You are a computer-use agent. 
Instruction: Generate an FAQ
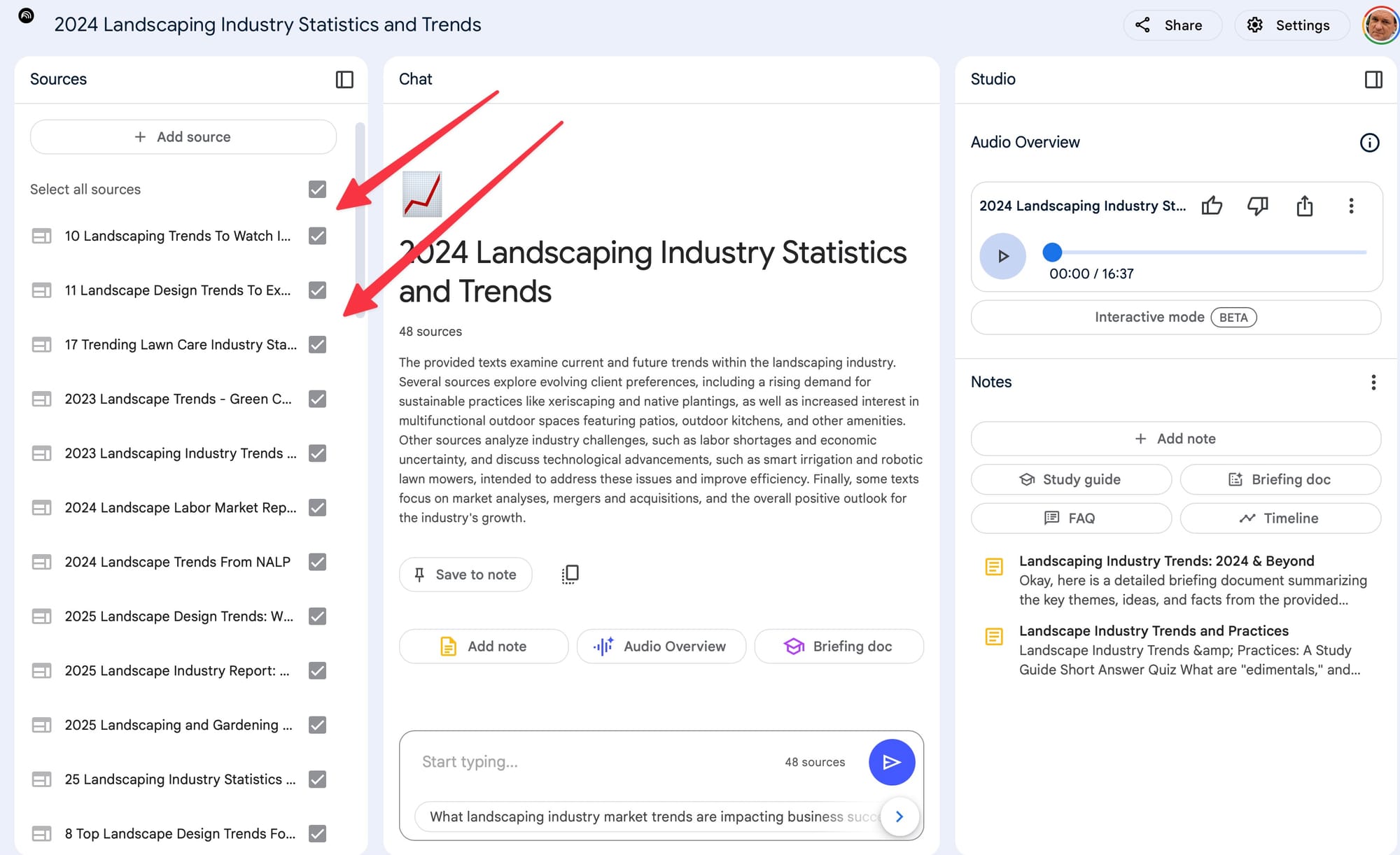1071,518
